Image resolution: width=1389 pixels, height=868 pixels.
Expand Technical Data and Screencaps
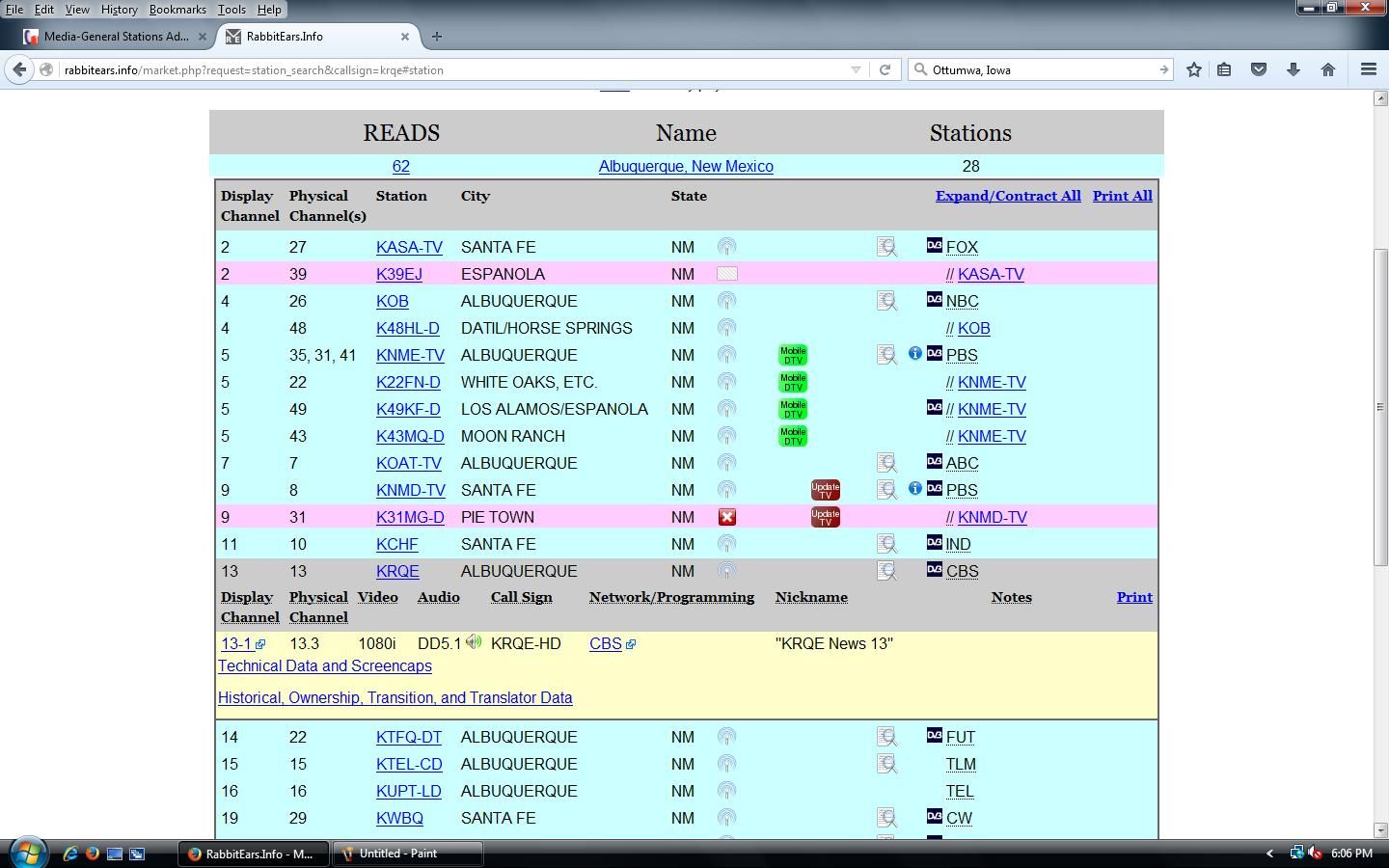(325, 666)
